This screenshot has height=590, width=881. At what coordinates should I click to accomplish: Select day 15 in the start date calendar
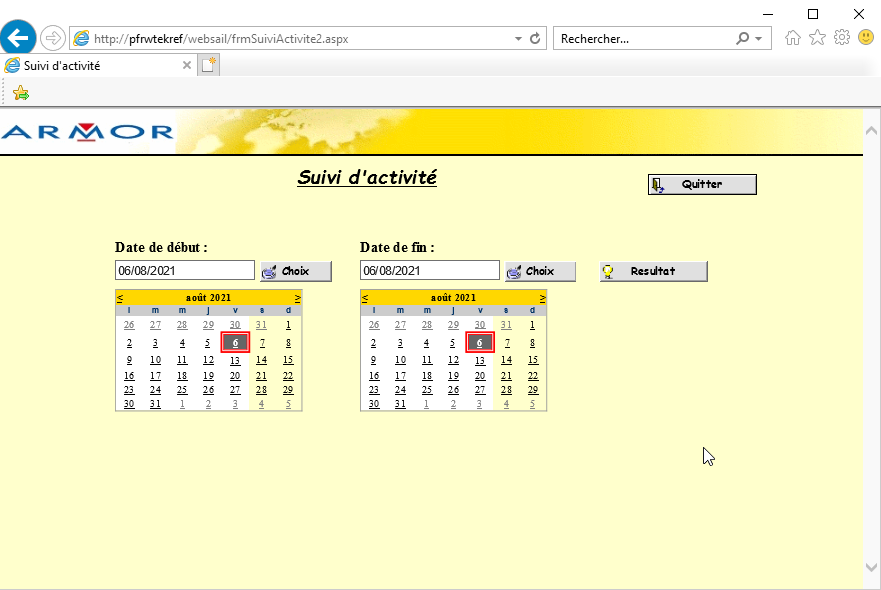point(288,360)
